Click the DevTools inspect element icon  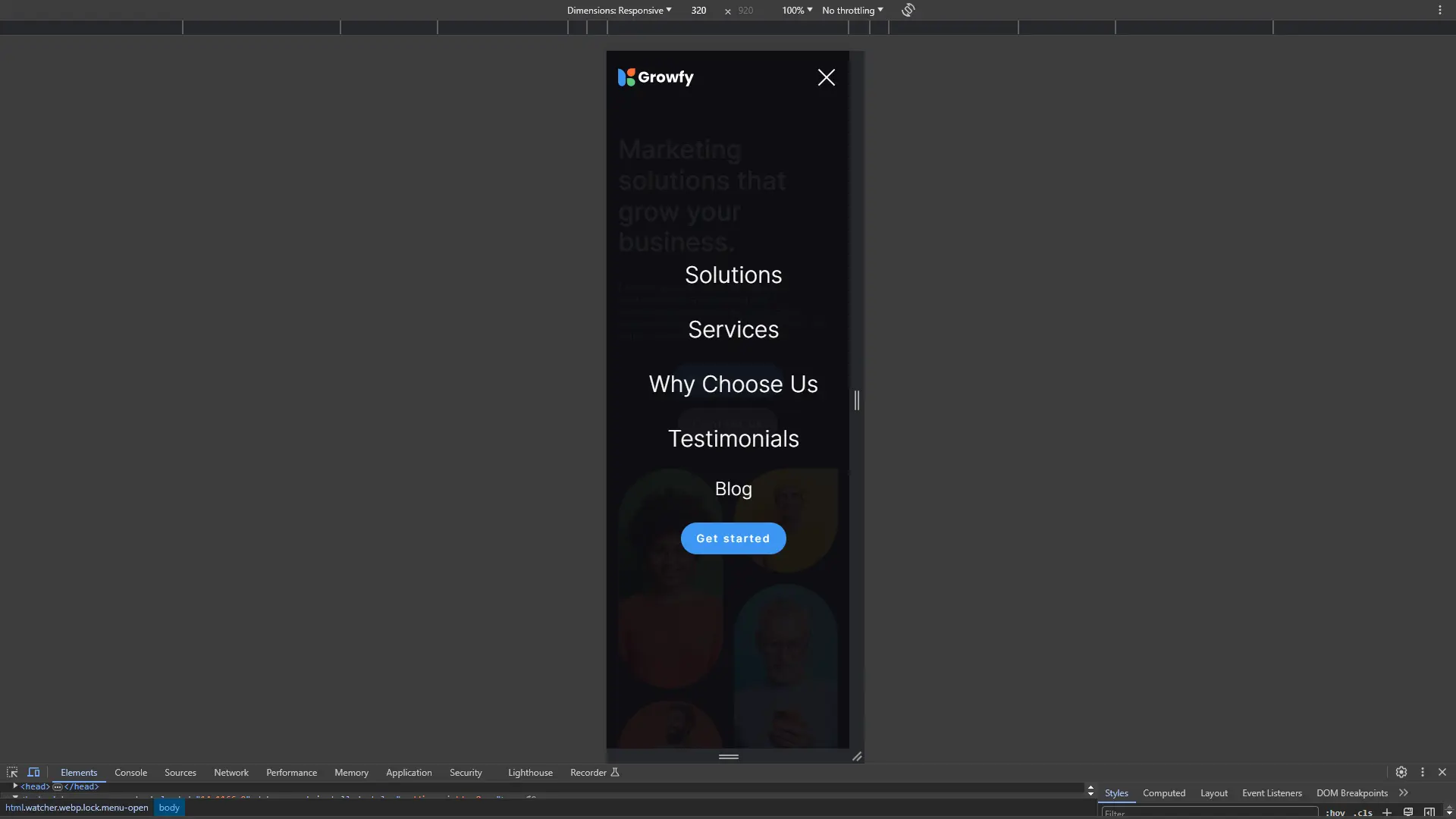point(12,771)
